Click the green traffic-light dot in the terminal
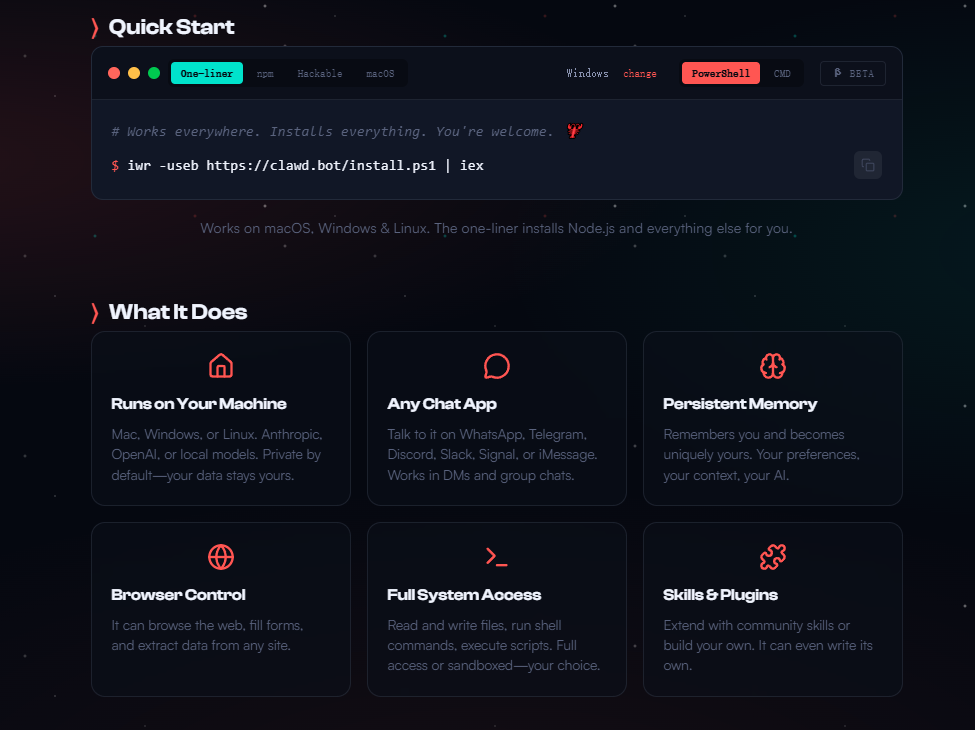The image size is (975, 730). (x=154, y=73)
